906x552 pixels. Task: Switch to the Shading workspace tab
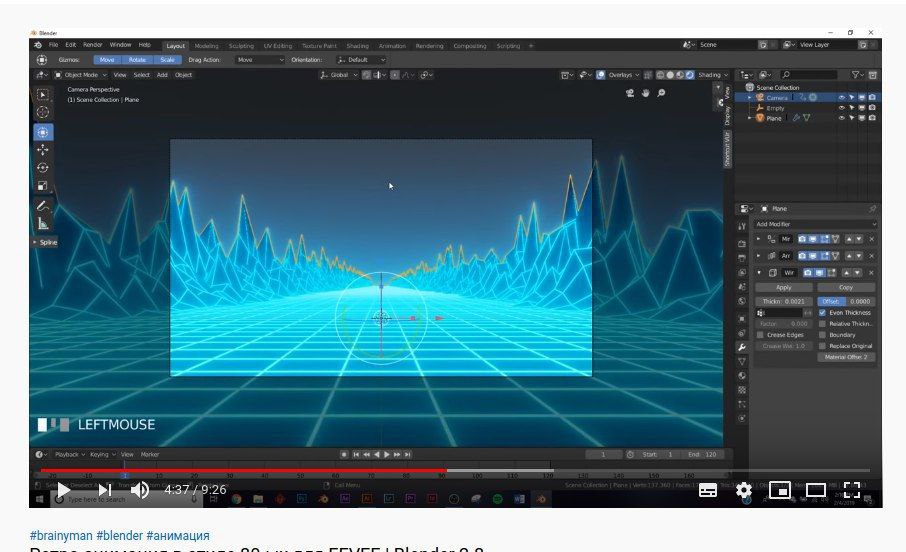(x=357, y=46)
